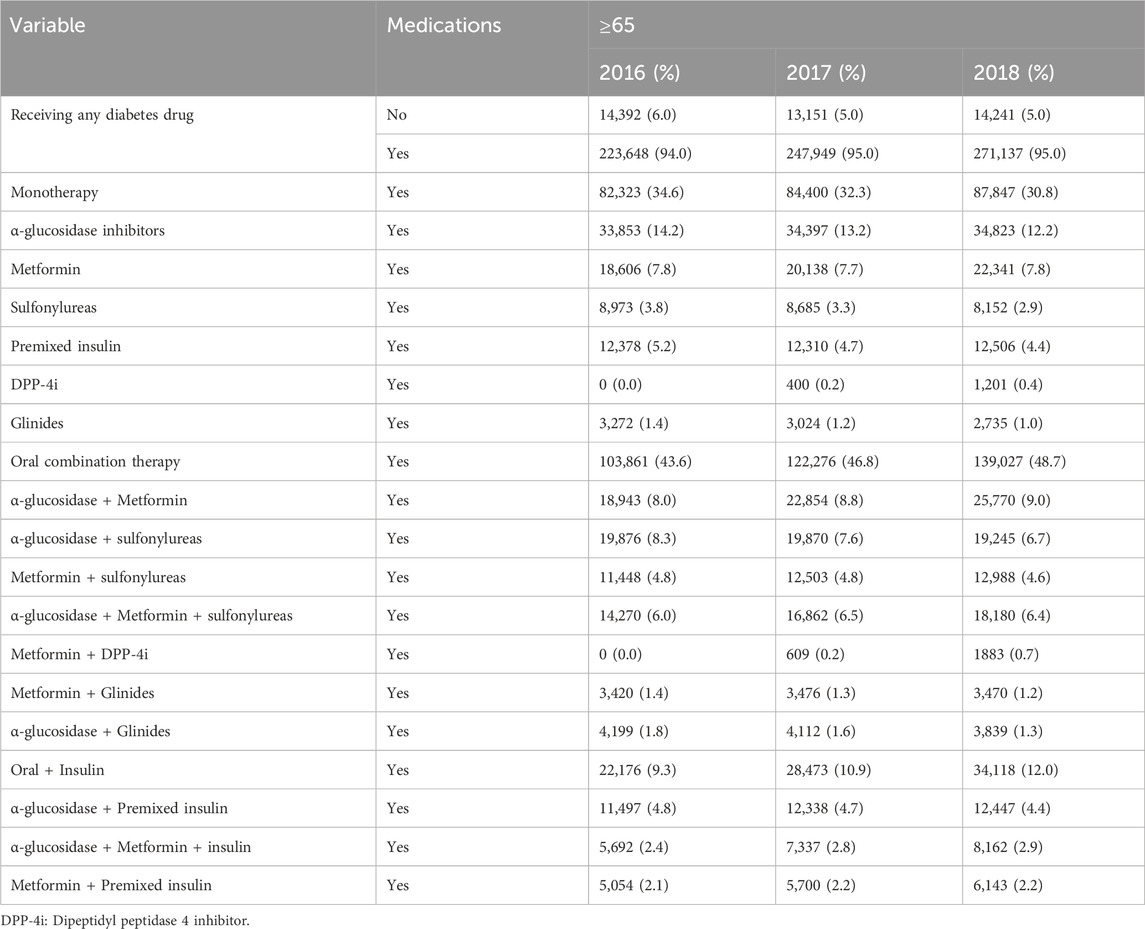Select the Receiving any diabetes drug label
This screenshot has height=929, width=1145.
tap(102, 115)
